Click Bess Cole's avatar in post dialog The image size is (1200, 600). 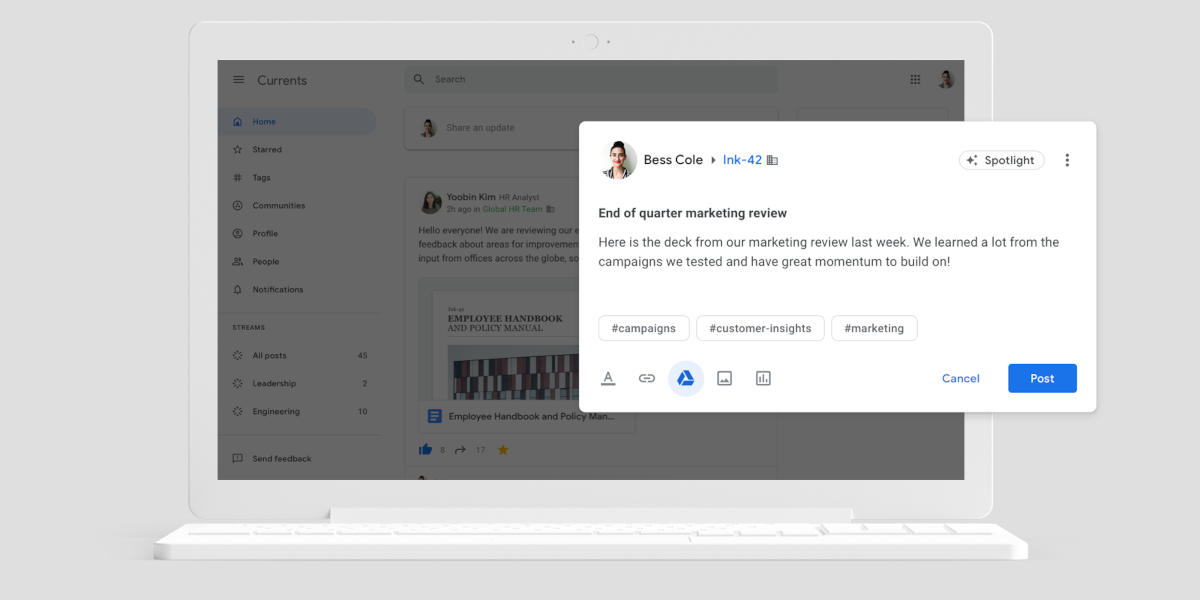pyautogui.click(x=618, y=160)
